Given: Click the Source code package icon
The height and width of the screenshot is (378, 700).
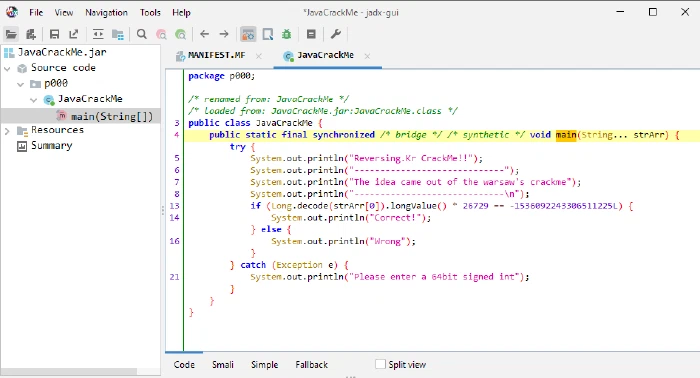Looking at the screenshot, I should (22, 68).
